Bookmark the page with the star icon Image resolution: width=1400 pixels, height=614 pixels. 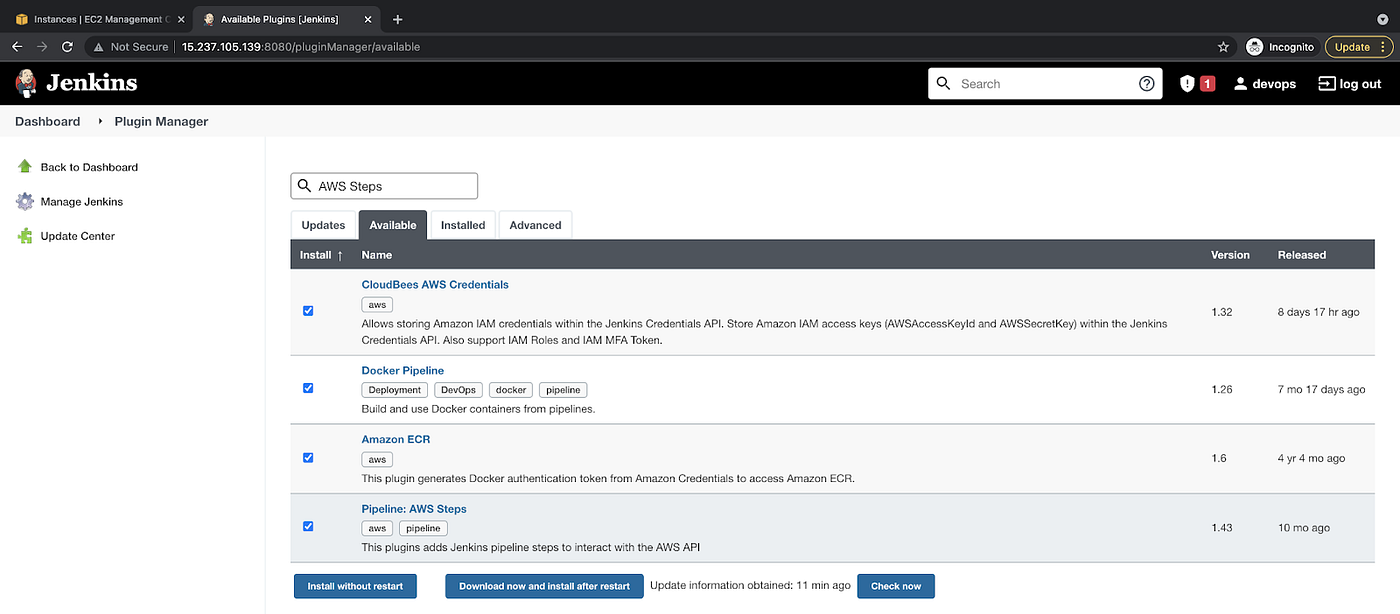tap(1223, 47)
